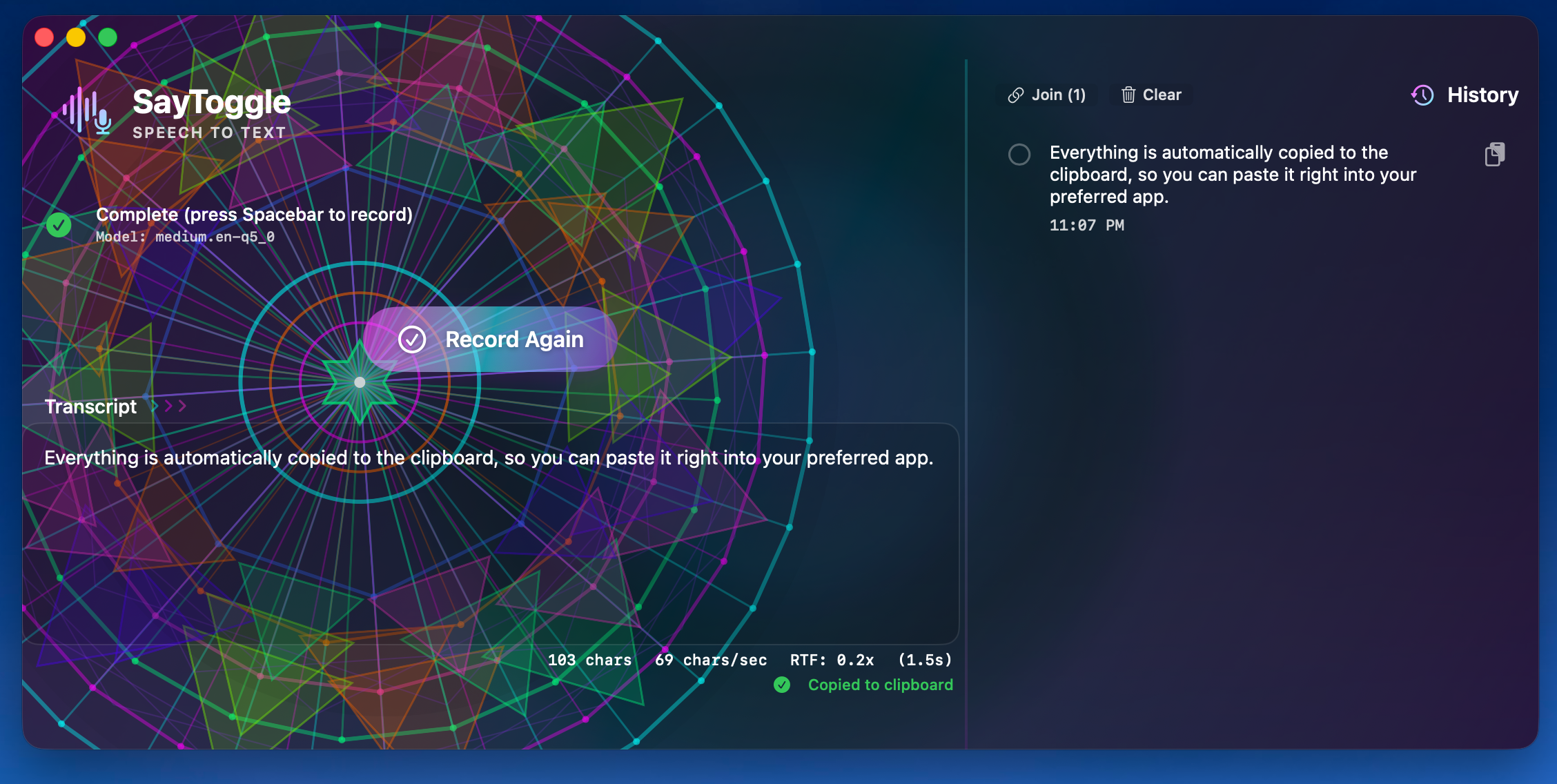Click the Transcript section label

(90, 406)
